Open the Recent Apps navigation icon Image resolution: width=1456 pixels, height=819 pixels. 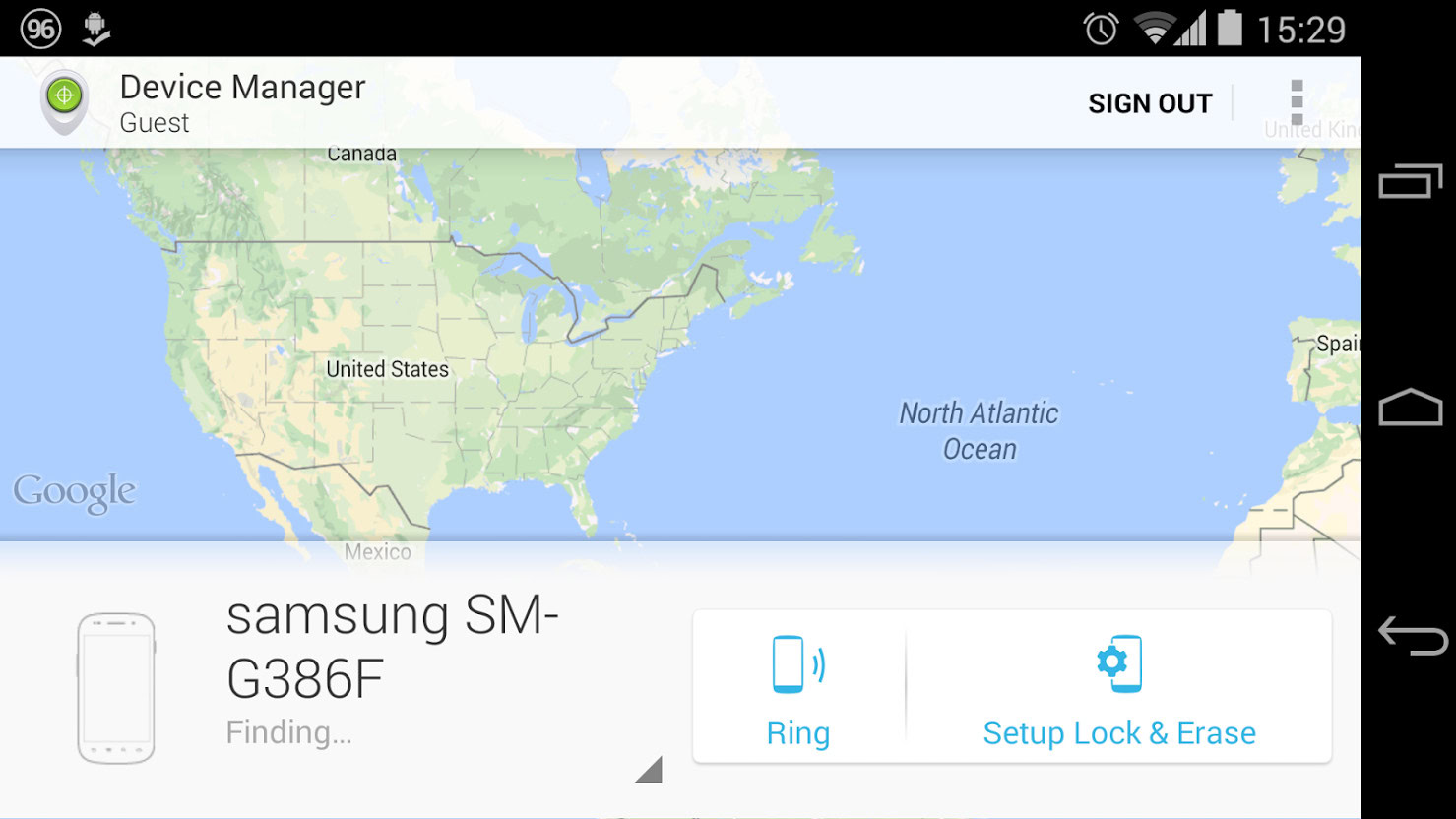pos(1410,181)
